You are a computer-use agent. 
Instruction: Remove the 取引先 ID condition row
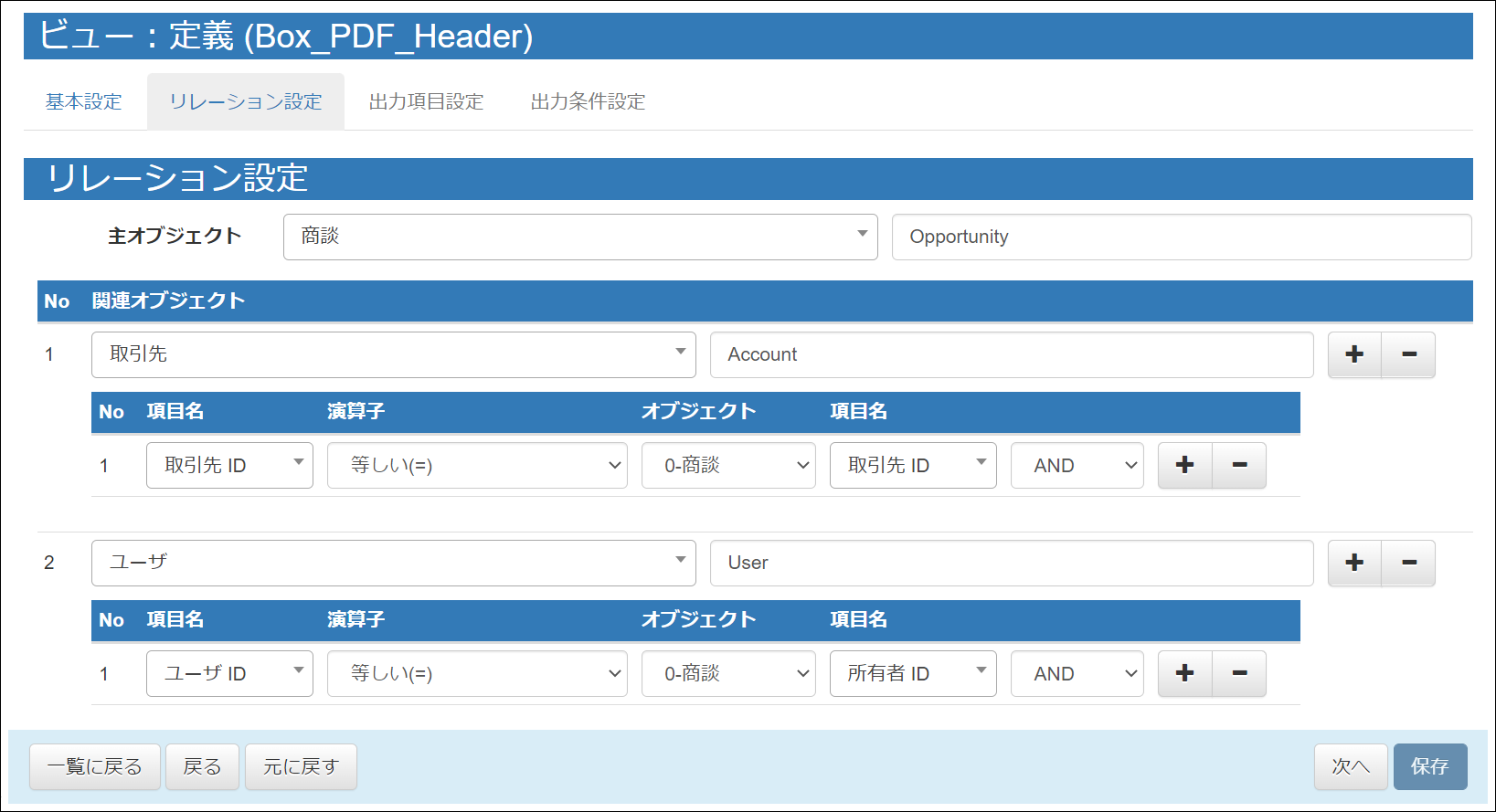point(1239,466)
